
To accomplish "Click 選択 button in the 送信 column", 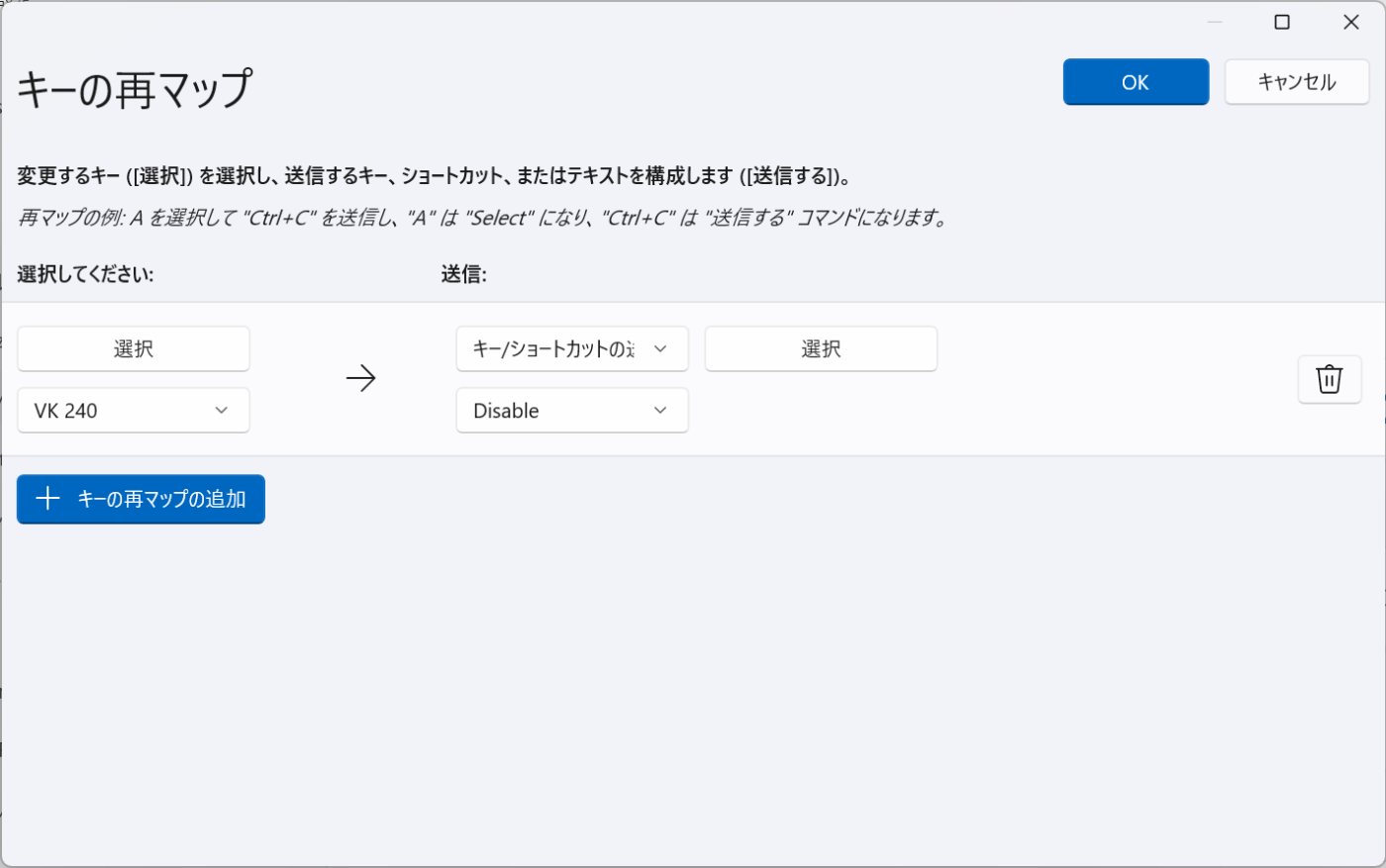I will point(821,348).
